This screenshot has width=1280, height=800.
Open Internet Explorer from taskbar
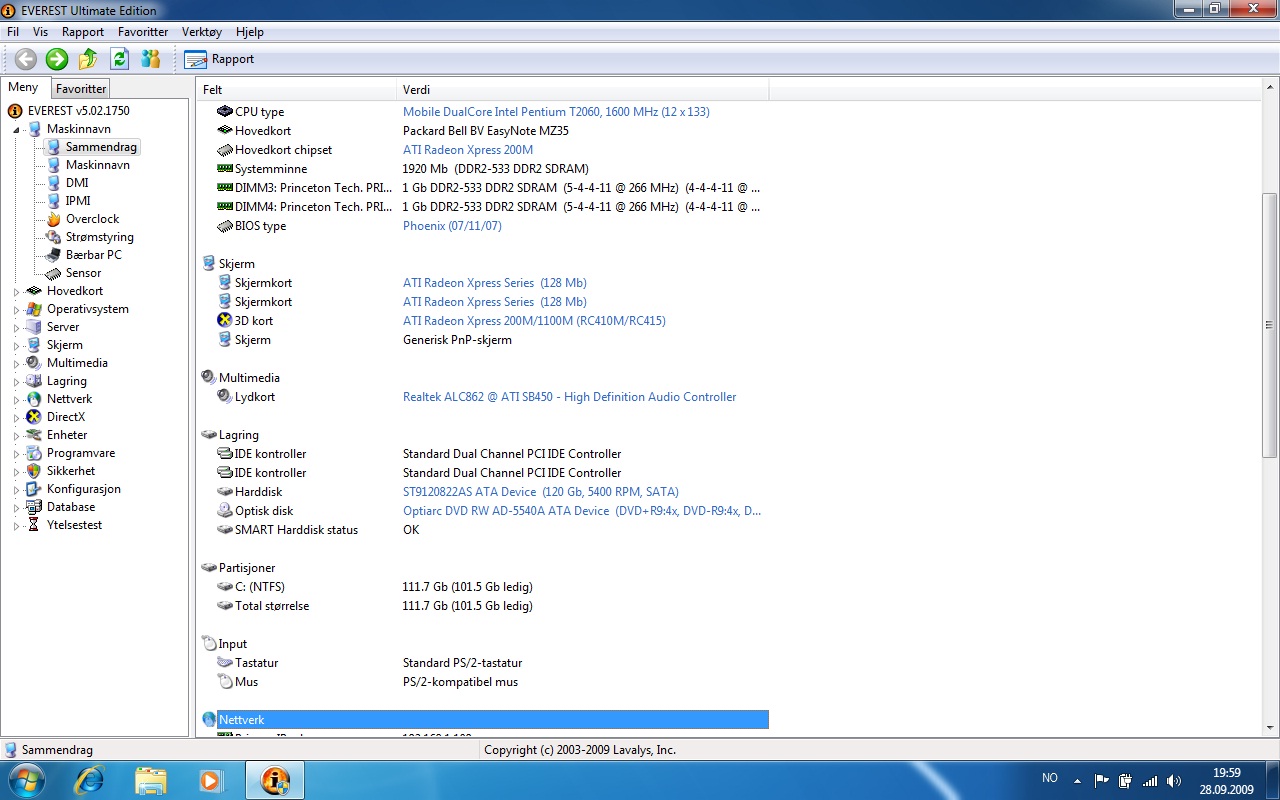click(89, 780)
